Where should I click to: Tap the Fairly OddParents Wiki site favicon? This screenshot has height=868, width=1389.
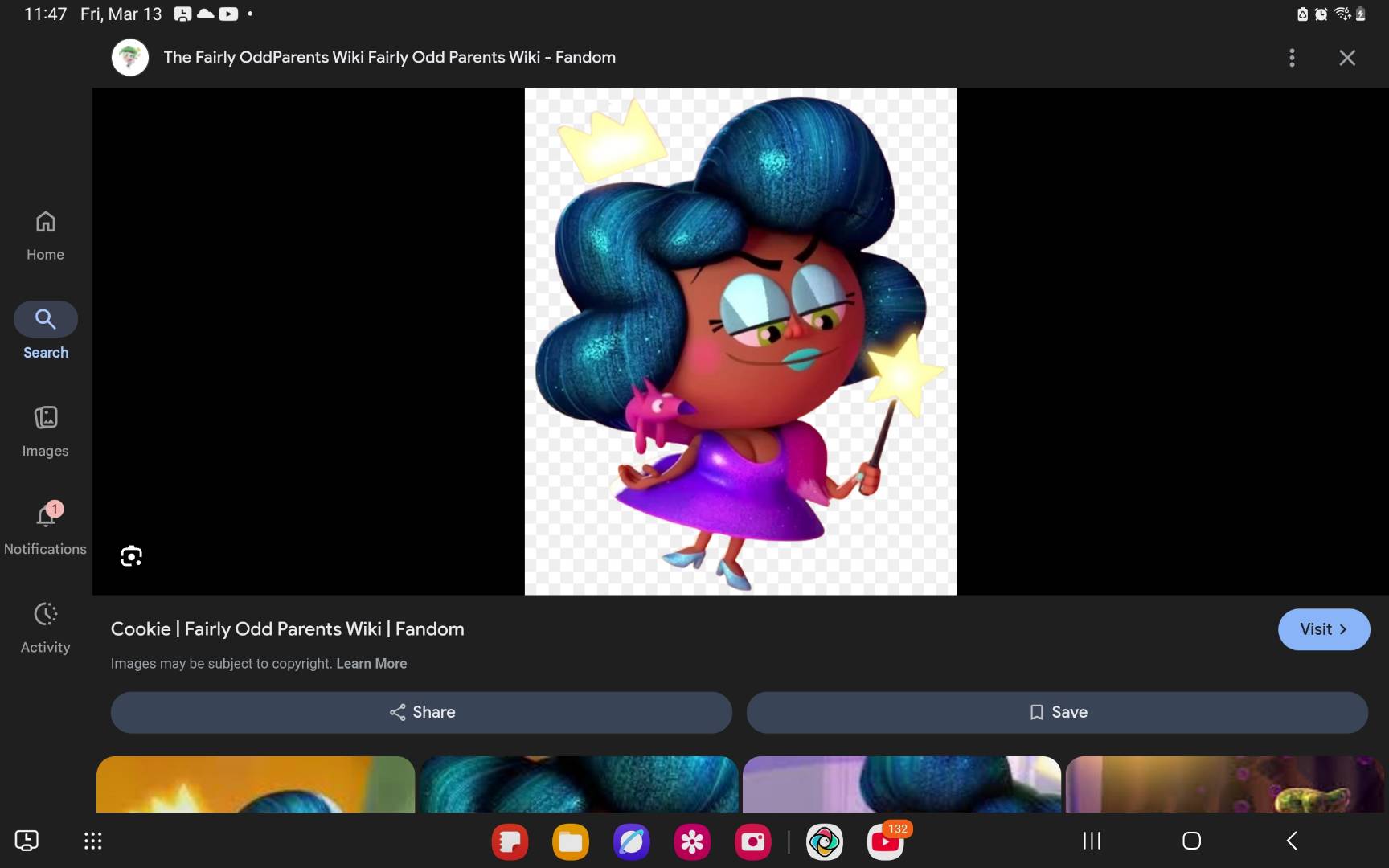[130, 58]
